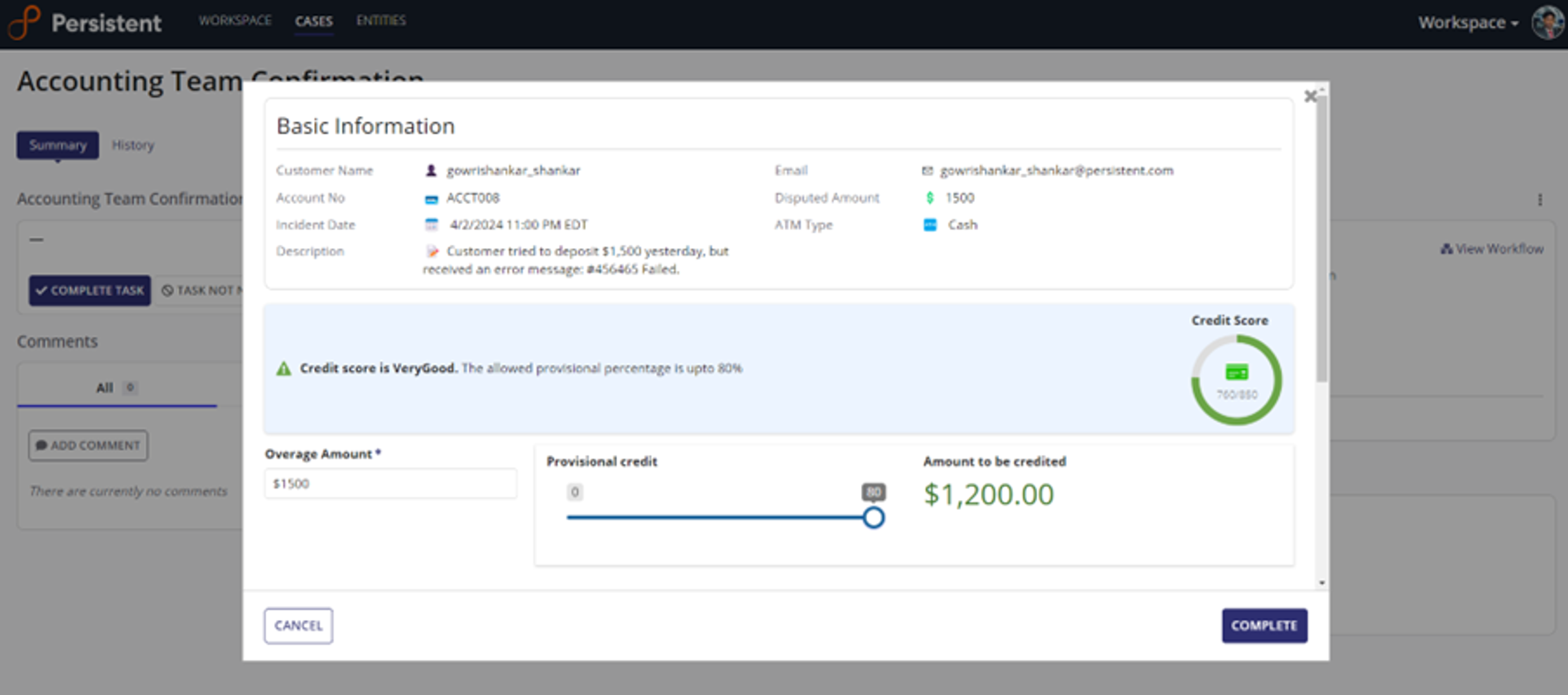Click the disputed amount dollar icon
Screen dimensions: 1568x695
coord(929,197)
